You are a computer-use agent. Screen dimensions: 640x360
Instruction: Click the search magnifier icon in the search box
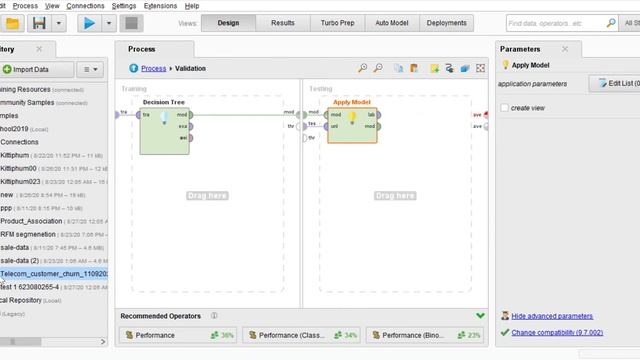pyautogui.click(x=611, y=23)
